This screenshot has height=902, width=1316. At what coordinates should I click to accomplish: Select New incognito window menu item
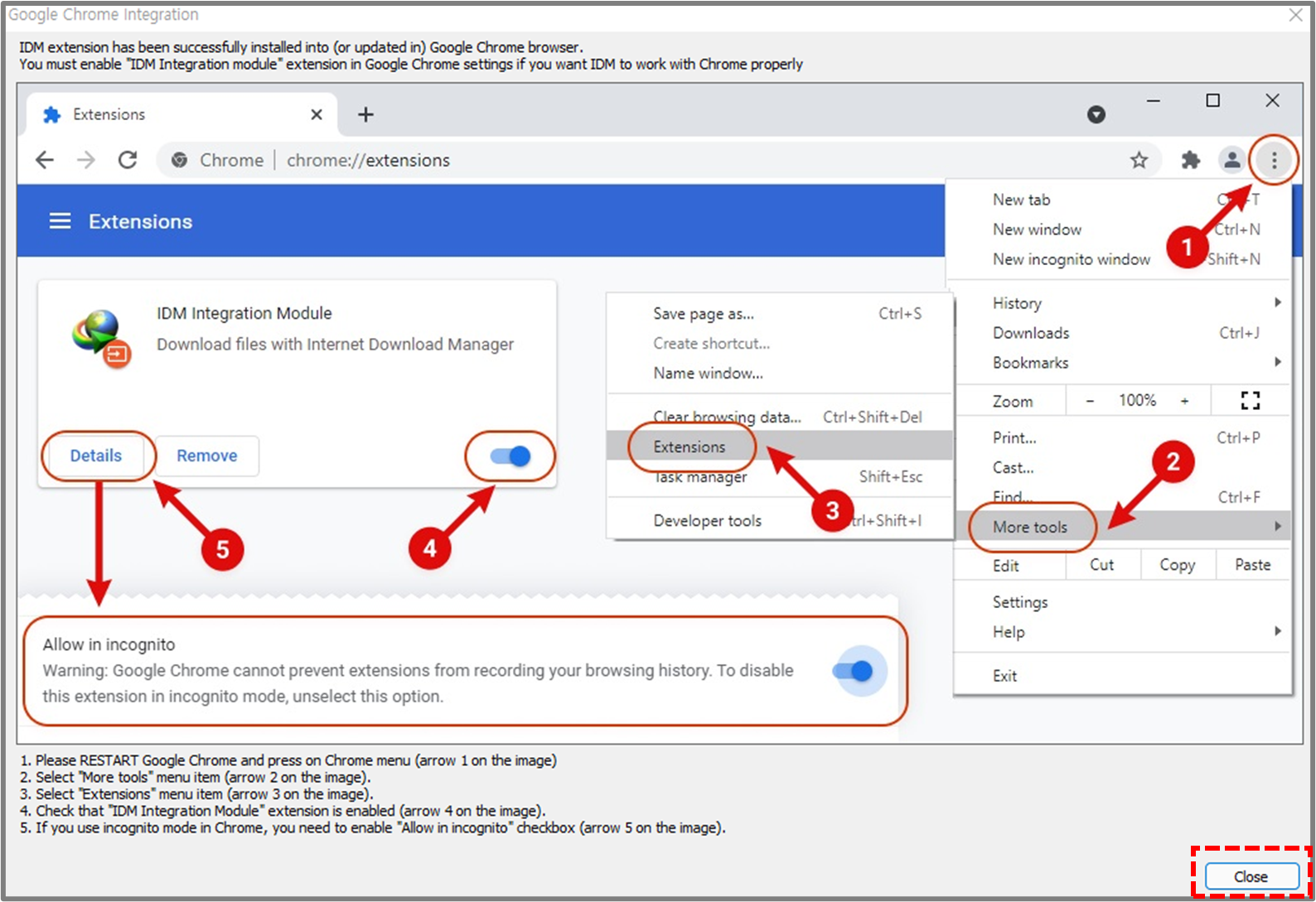(1119, 259)
